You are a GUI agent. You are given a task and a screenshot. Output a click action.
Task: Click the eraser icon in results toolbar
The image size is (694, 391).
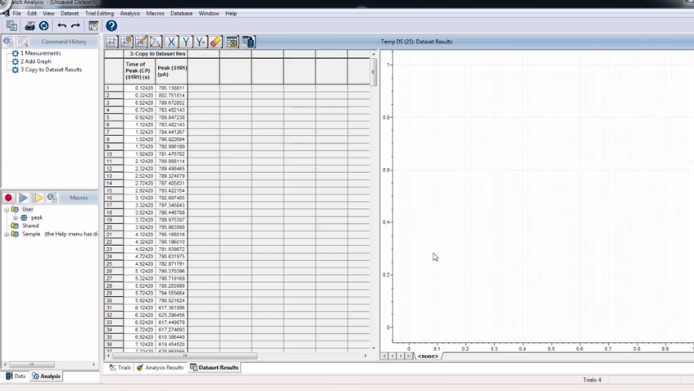(x=216, y=42)
